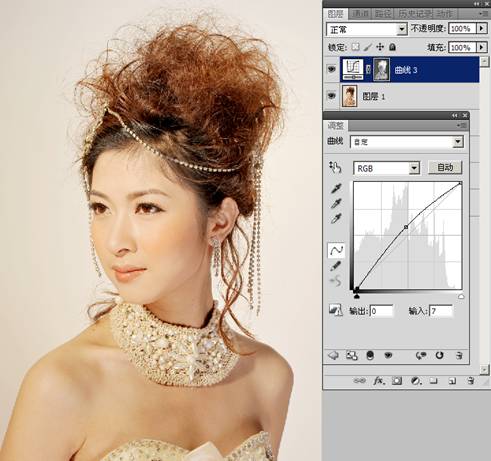
Task: Select the 调整 panel tab
Action: pyautogui.click(x=335, y=126)
